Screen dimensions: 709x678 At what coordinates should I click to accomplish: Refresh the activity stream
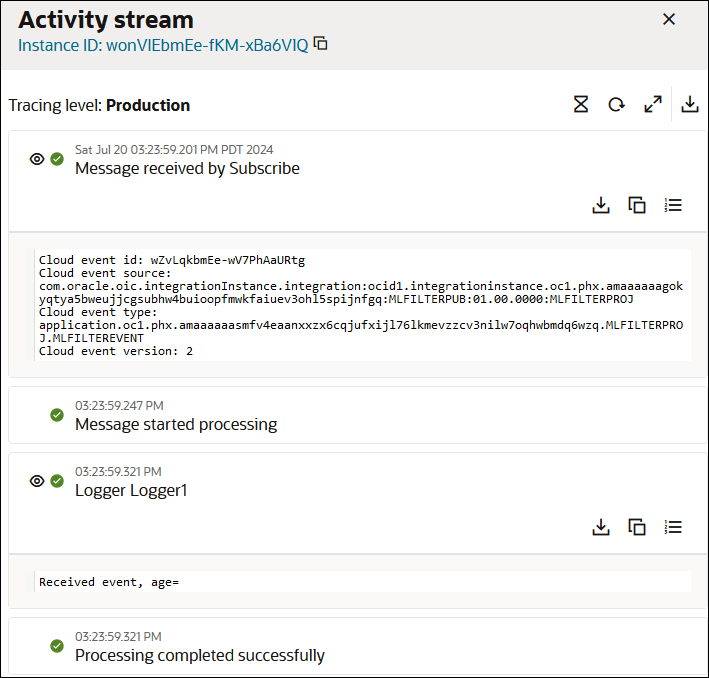coord(616,104)
